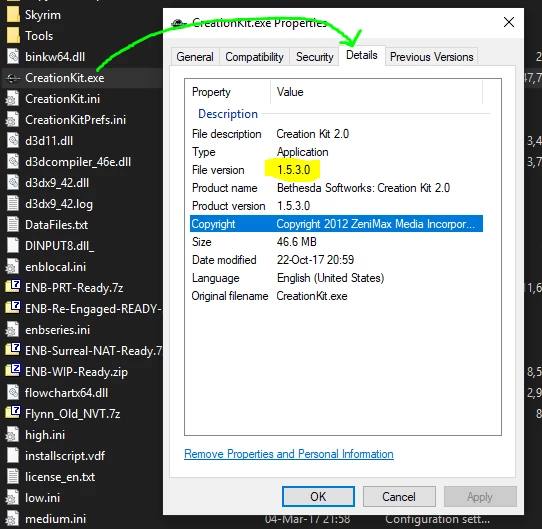Click the ENB-WIP-Ready.zip archive icon
Screen dimensions: 542x529
(x=13, y=371)
